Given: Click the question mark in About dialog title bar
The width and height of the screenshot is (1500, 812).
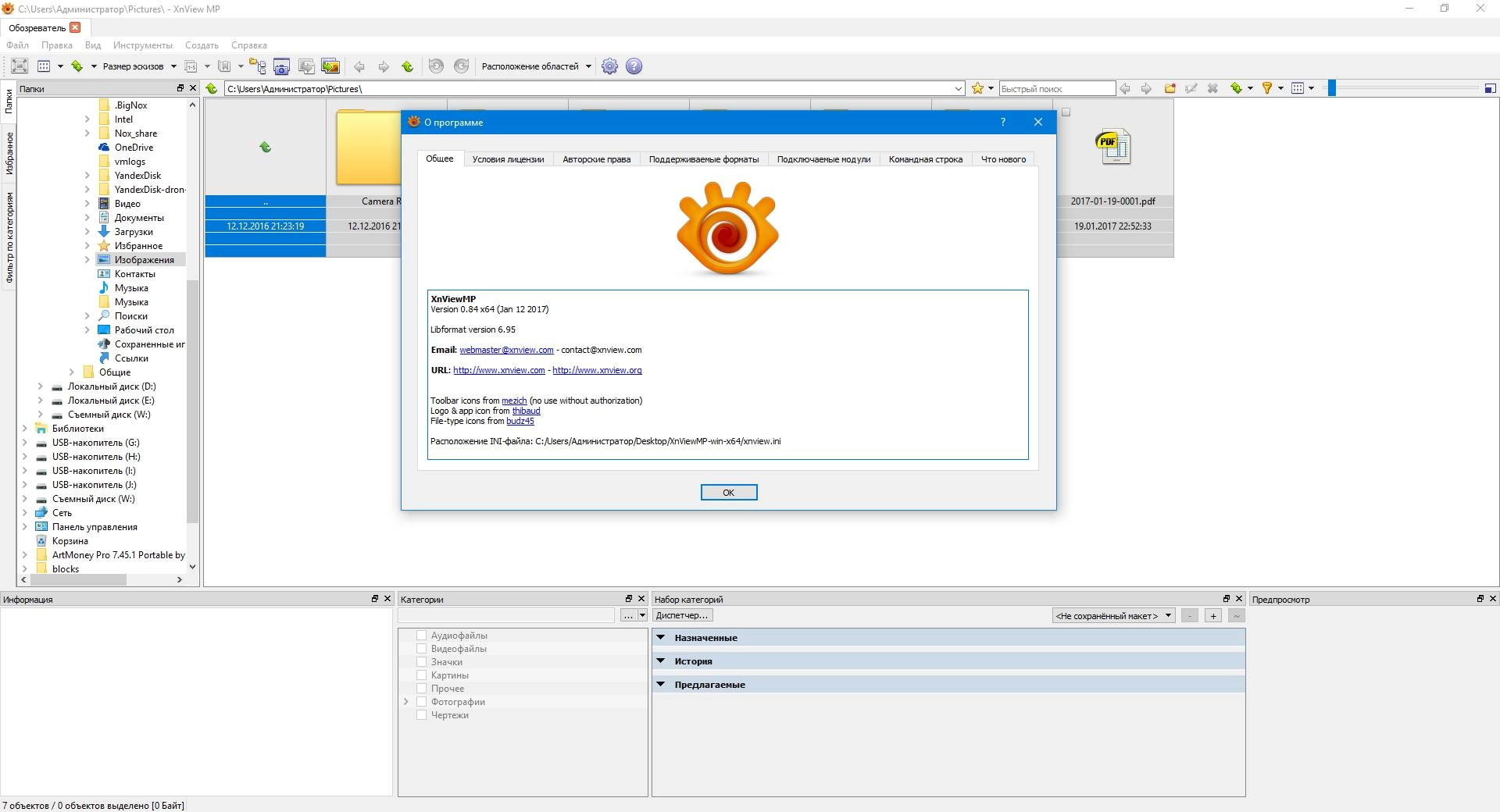Looking at the screenshot, I should coord(1002,122).
